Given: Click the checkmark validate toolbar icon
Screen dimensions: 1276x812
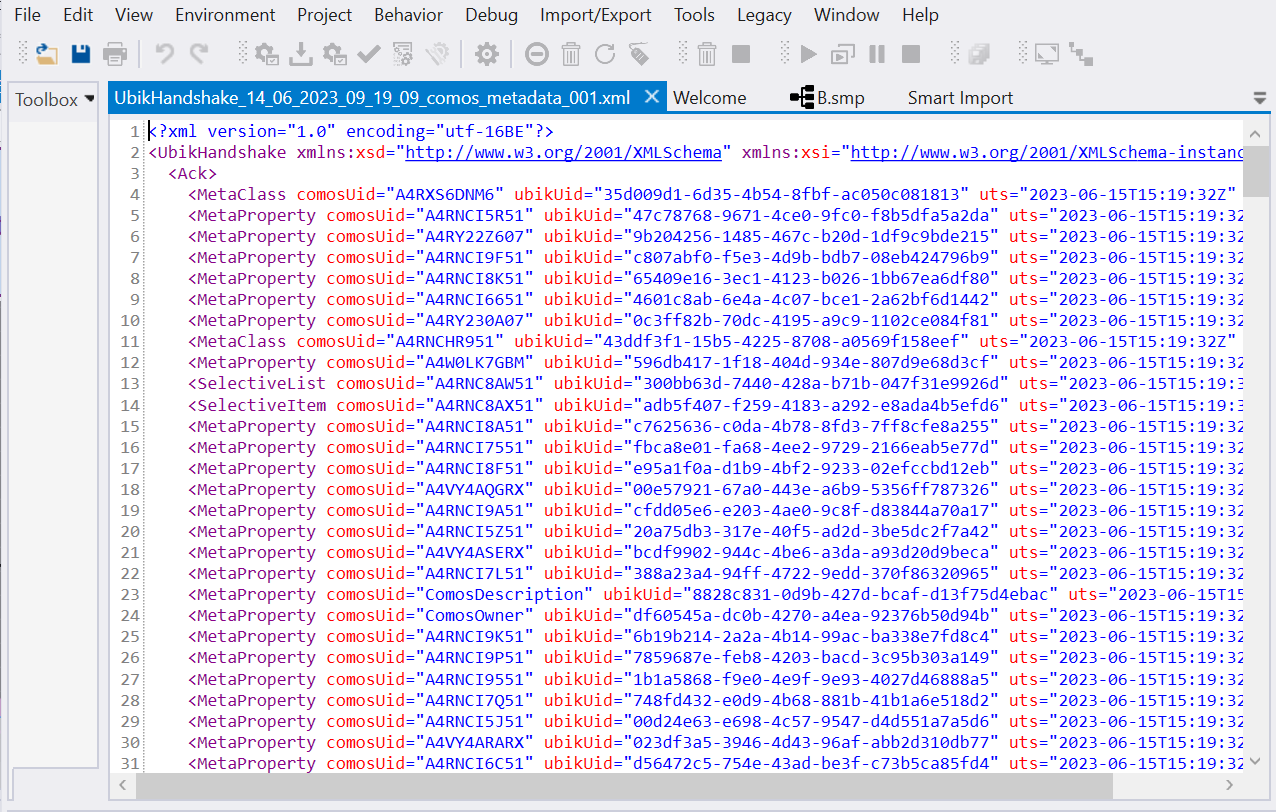Looking at the screenshot, I should coord(368,54).
